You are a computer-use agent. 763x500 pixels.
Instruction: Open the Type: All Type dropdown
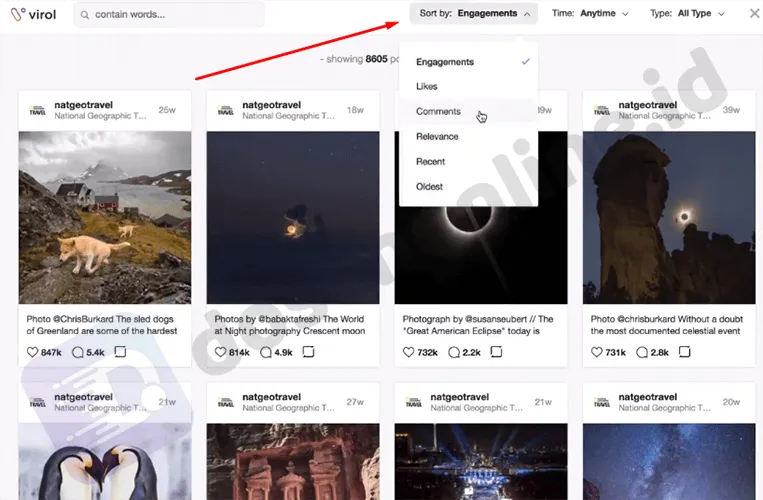(x=687, y=14)
